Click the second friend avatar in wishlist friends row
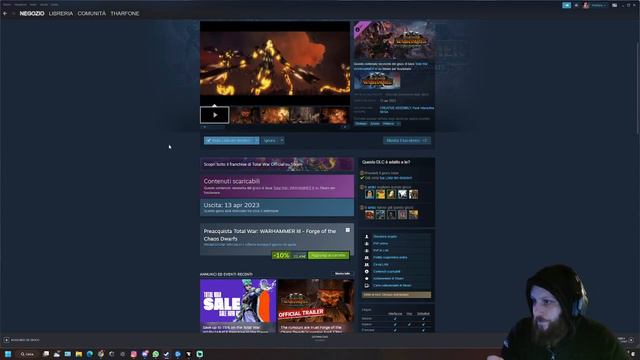640x360 pixels. pyautogui.click(x=380, y=194)
